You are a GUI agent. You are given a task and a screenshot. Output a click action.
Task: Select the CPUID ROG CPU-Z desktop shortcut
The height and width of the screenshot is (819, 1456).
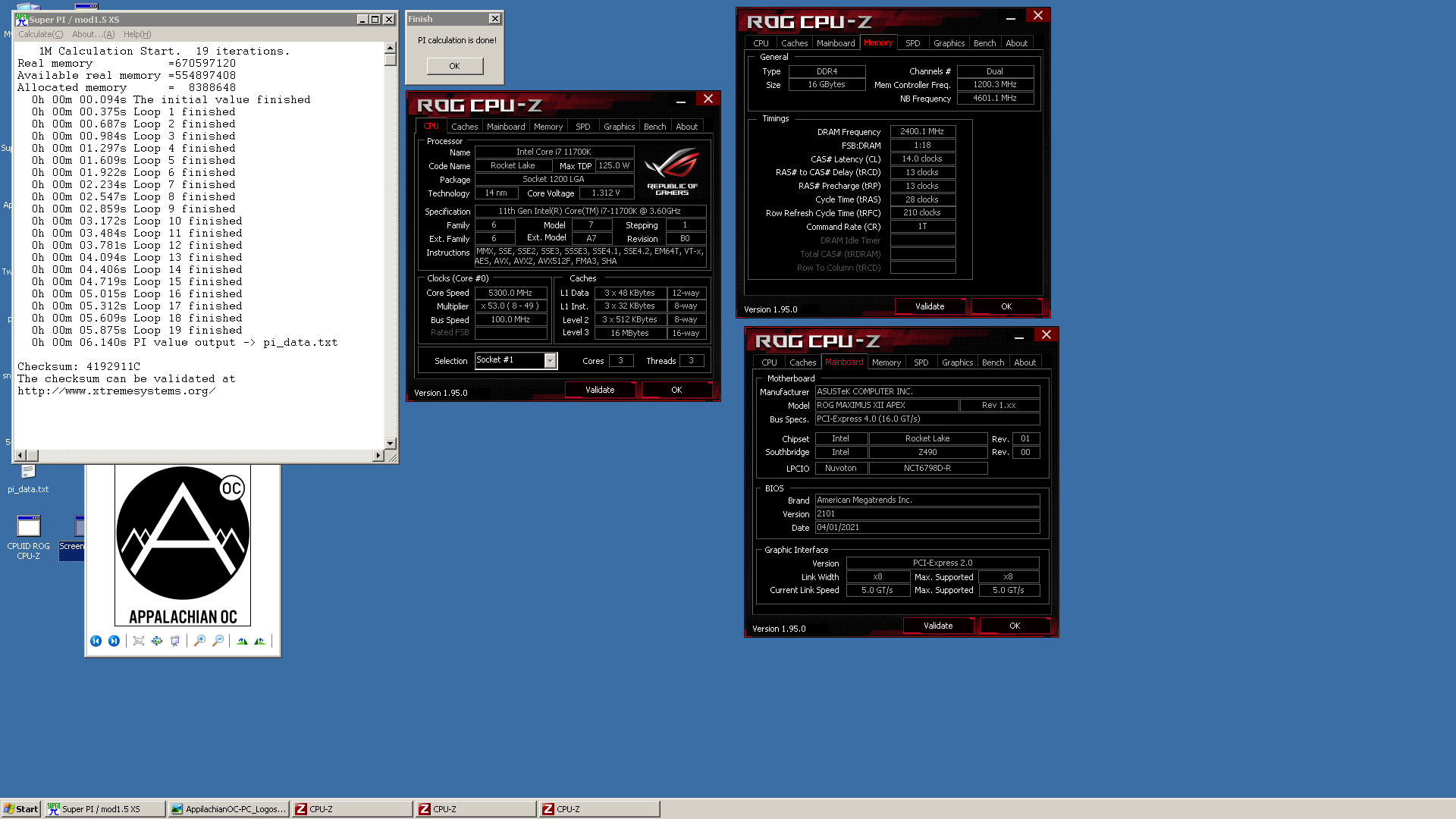(x=28, y=538)
